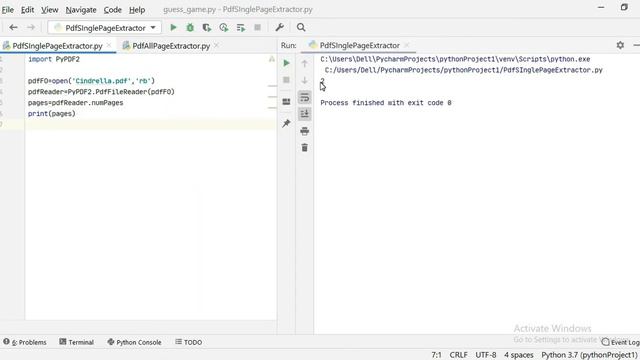Change line separator CRLF
The image size is (640, 360).
coord(458,355)
